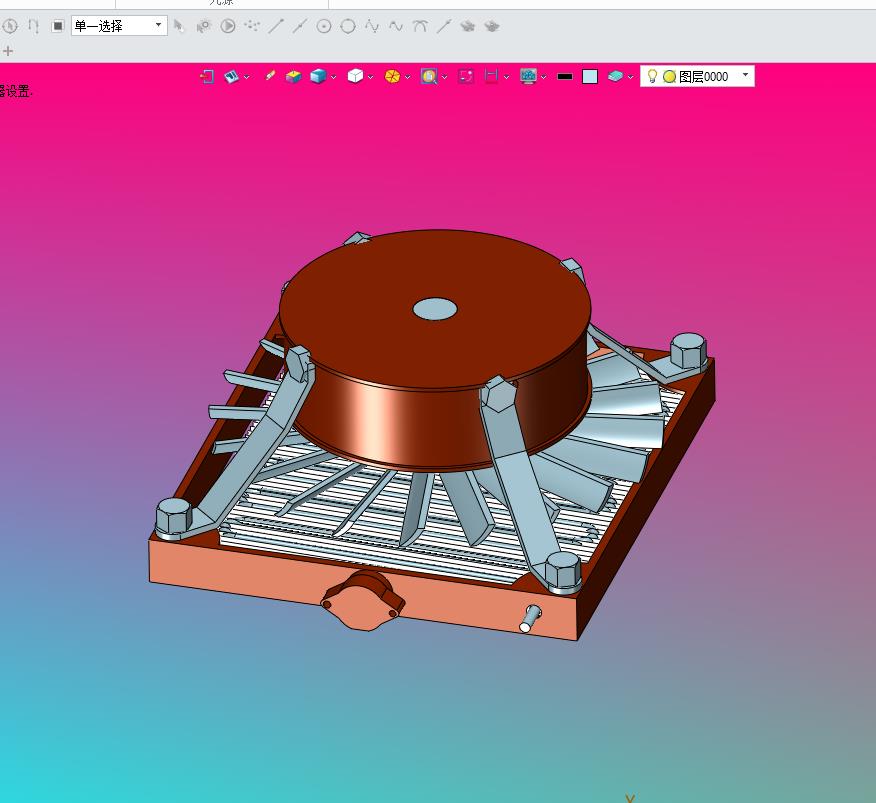Toggle the square filter button before 单一选择
Viewport: 876px width, 803px height.
coord(58,26)
